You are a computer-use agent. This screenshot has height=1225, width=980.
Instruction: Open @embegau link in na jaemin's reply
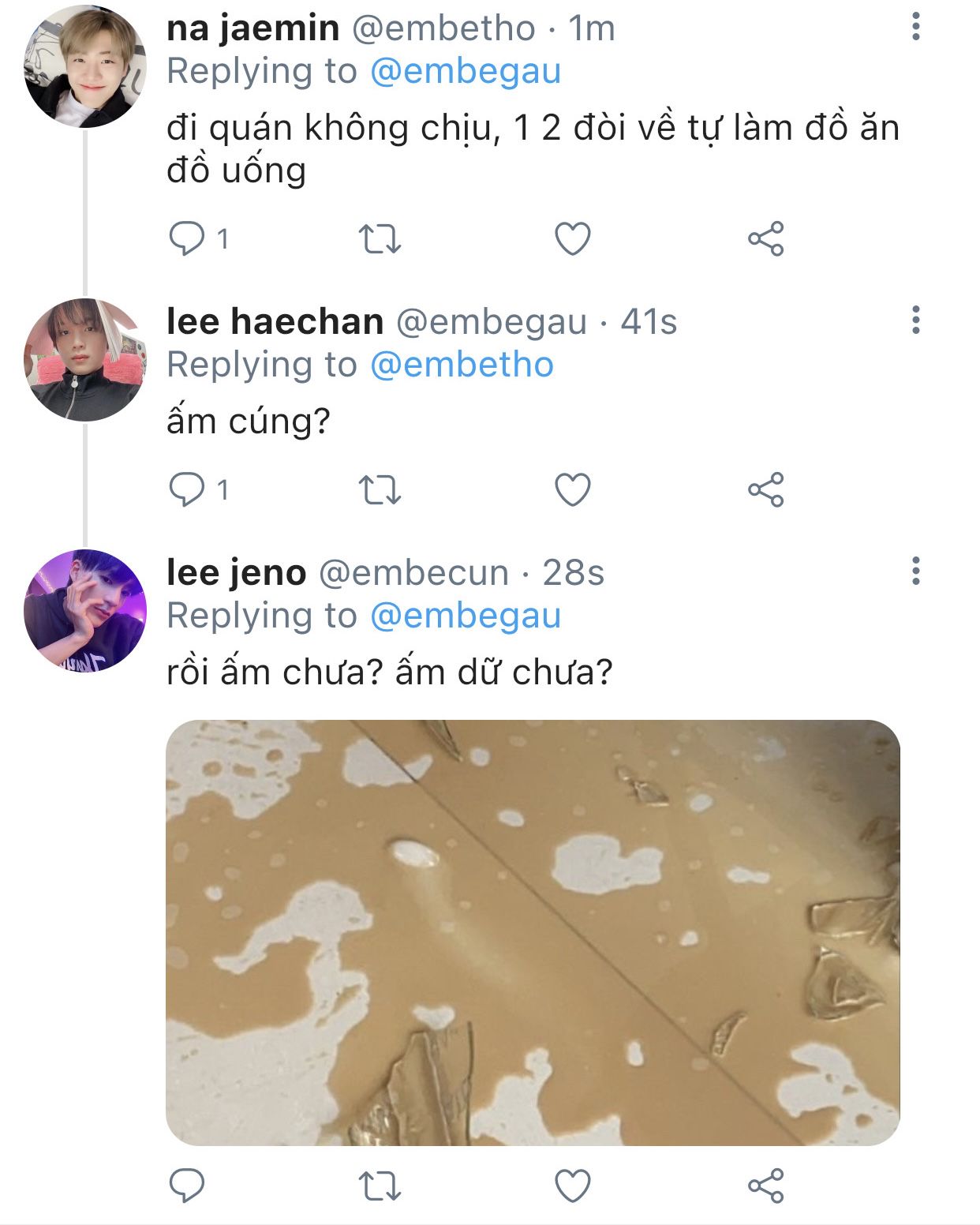(x=465, y=72)
